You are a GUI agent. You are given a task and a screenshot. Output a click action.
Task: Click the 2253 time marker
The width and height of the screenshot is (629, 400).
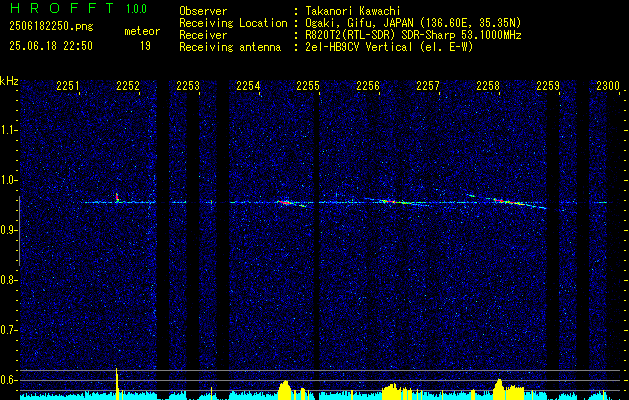(x=188, y=85)
